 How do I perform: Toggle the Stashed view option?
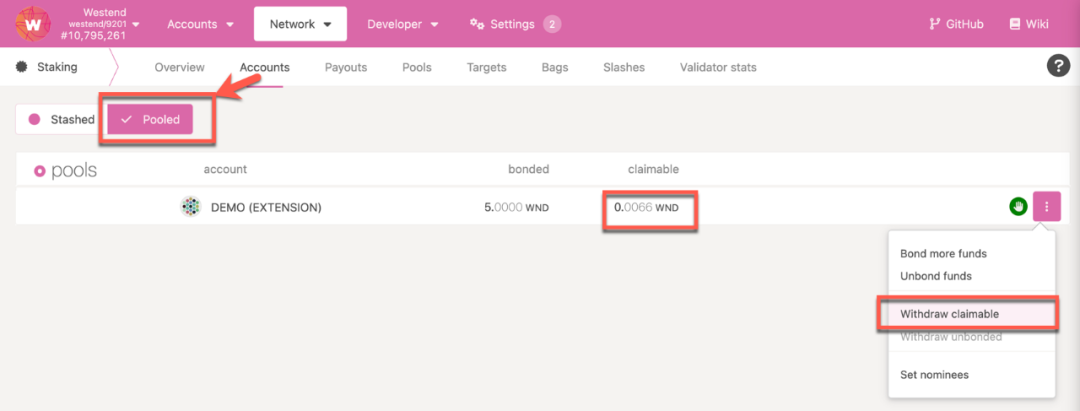point(61,119)
